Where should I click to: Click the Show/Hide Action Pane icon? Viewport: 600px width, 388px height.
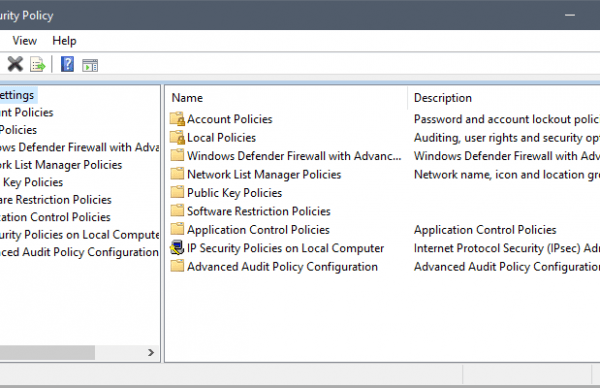[90, 65]
